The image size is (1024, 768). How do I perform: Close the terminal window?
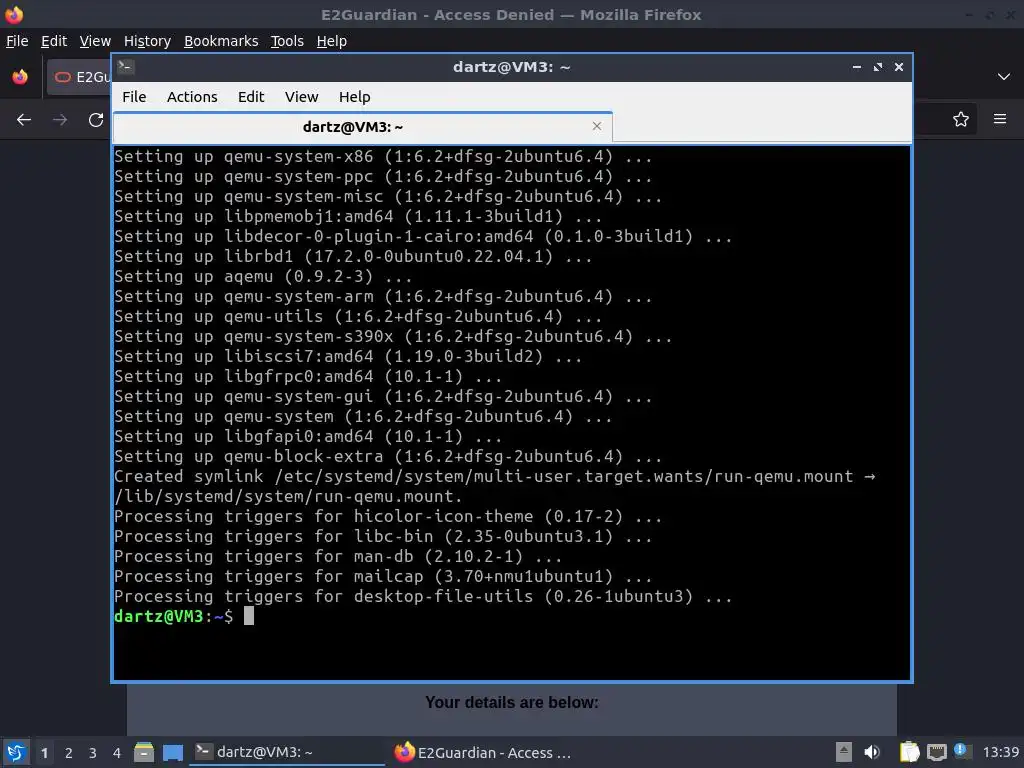pyautogui.click(x=899, y=67)
